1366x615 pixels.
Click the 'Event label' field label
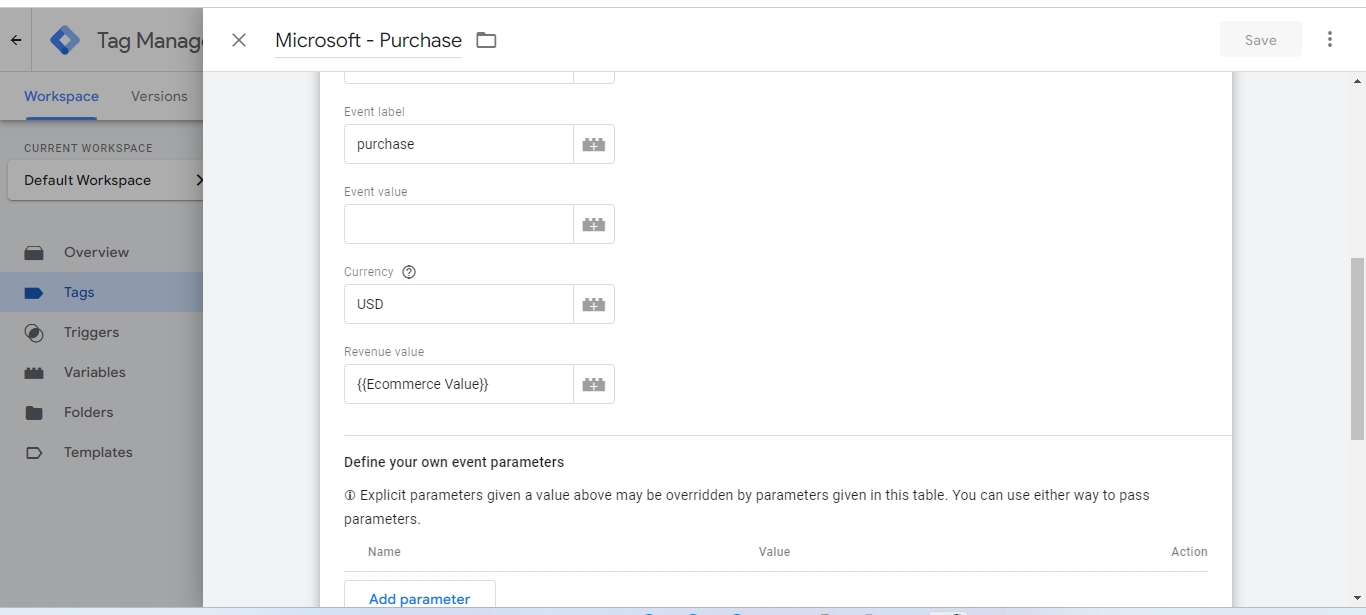(x=374, y=112)
